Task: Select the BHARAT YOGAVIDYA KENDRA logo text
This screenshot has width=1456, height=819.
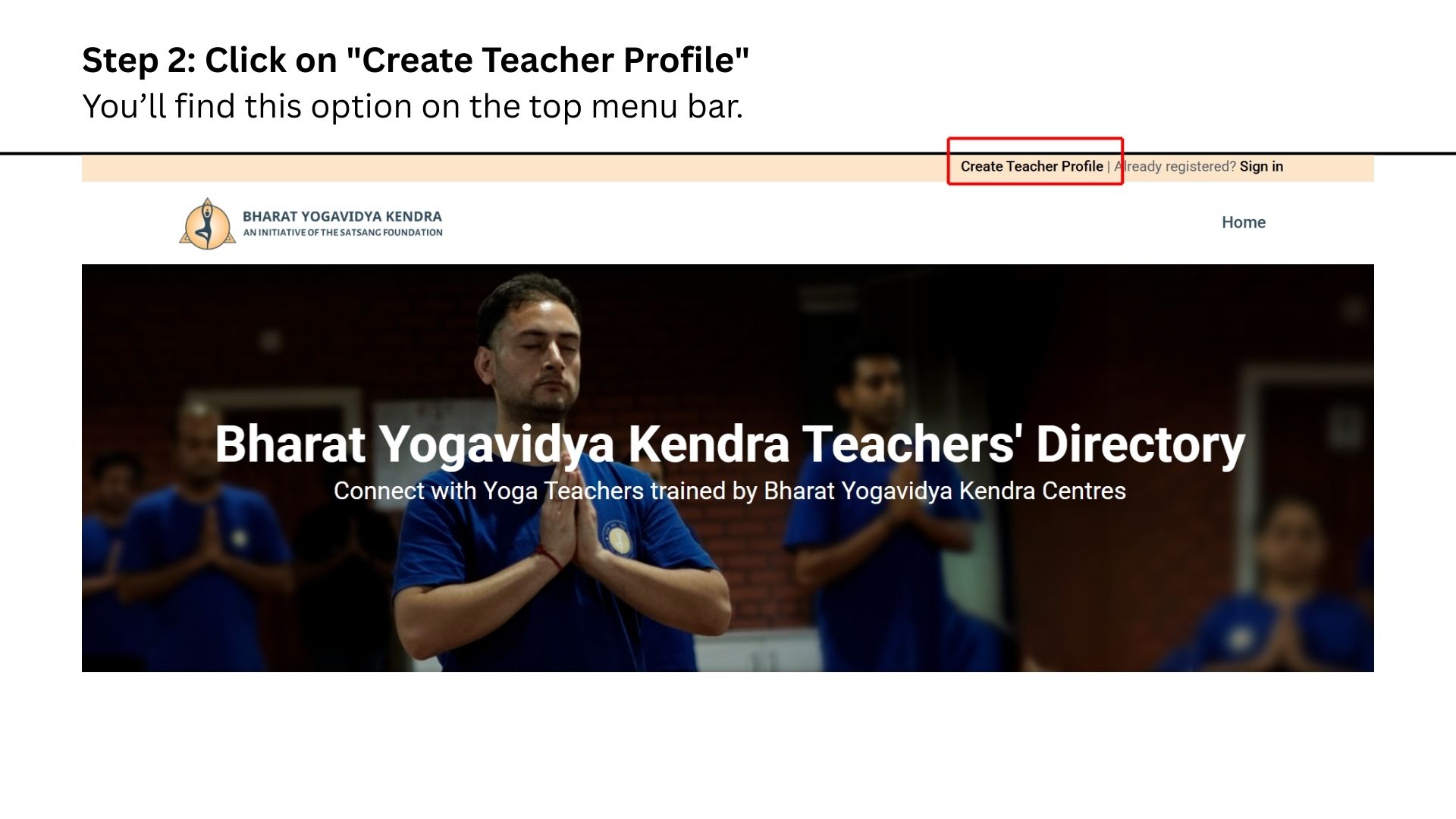Action: click(342, 216)
